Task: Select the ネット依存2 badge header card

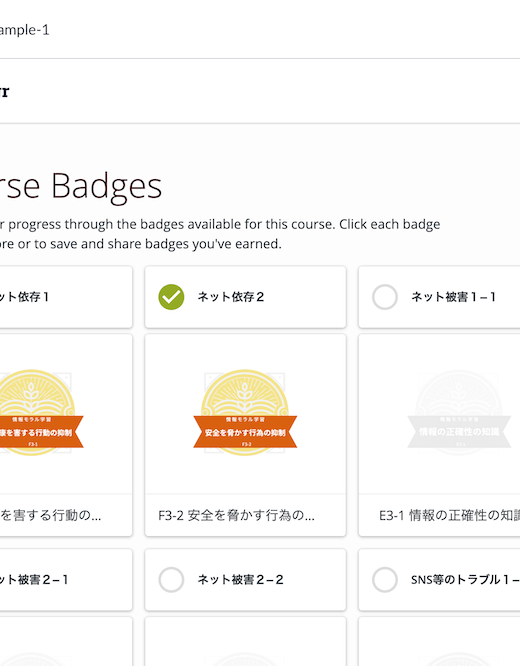Action: (246, 297)
